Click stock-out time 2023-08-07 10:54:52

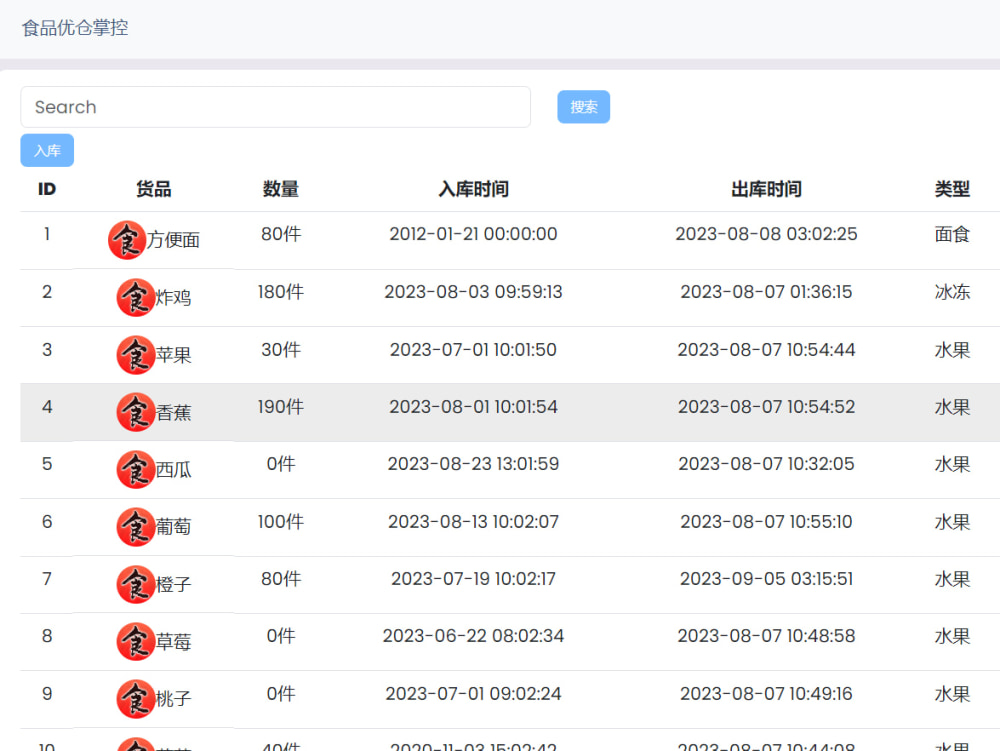766,407
